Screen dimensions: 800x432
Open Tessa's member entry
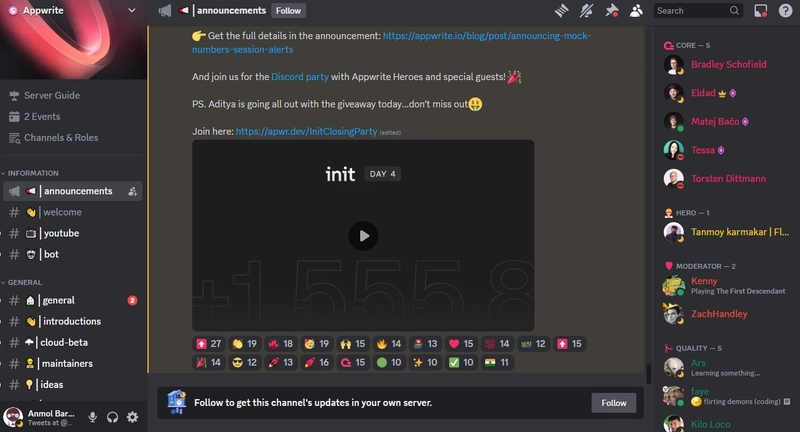click(x=728, y=150)
